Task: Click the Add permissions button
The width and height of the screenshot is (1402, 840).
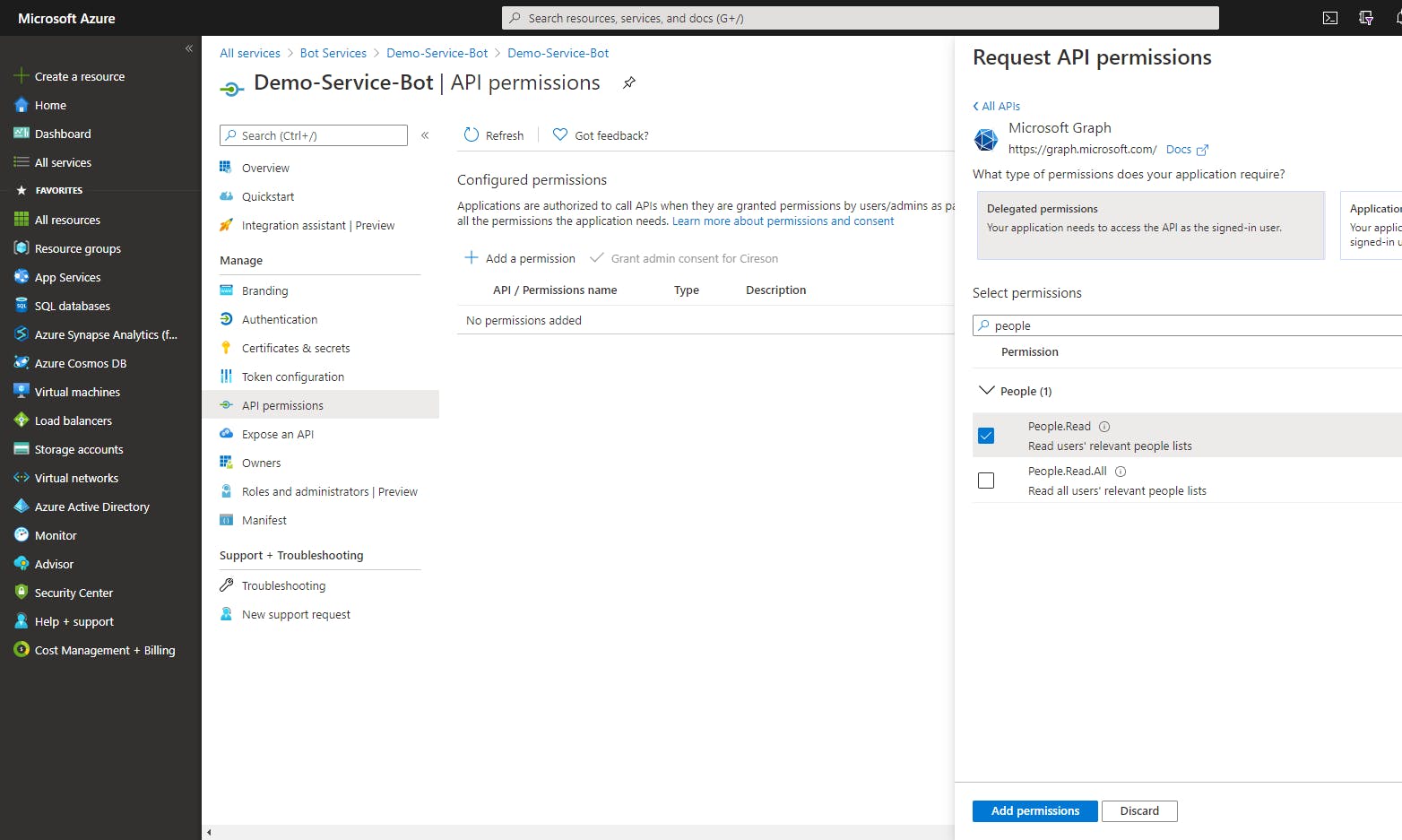Action: tap(1034, 811)
